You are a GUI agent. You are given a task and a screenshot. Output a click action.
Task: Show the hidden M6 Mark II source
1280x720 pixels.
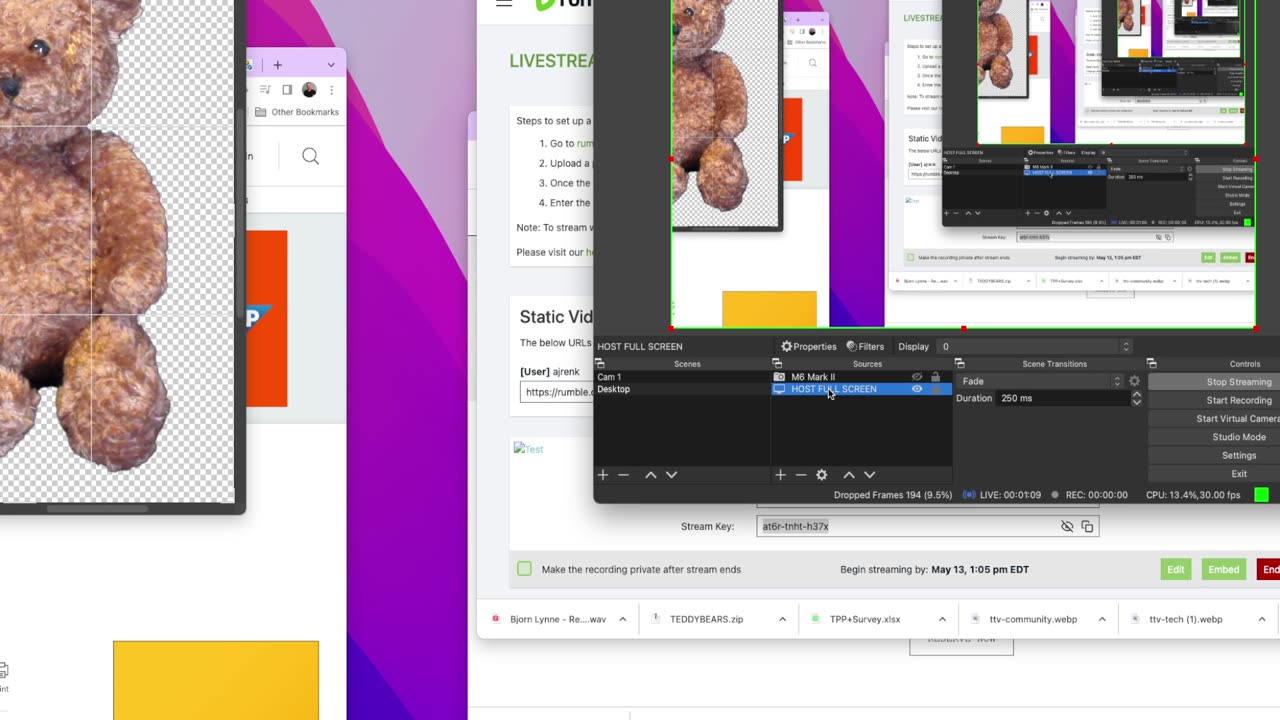(x=917, y=377)
